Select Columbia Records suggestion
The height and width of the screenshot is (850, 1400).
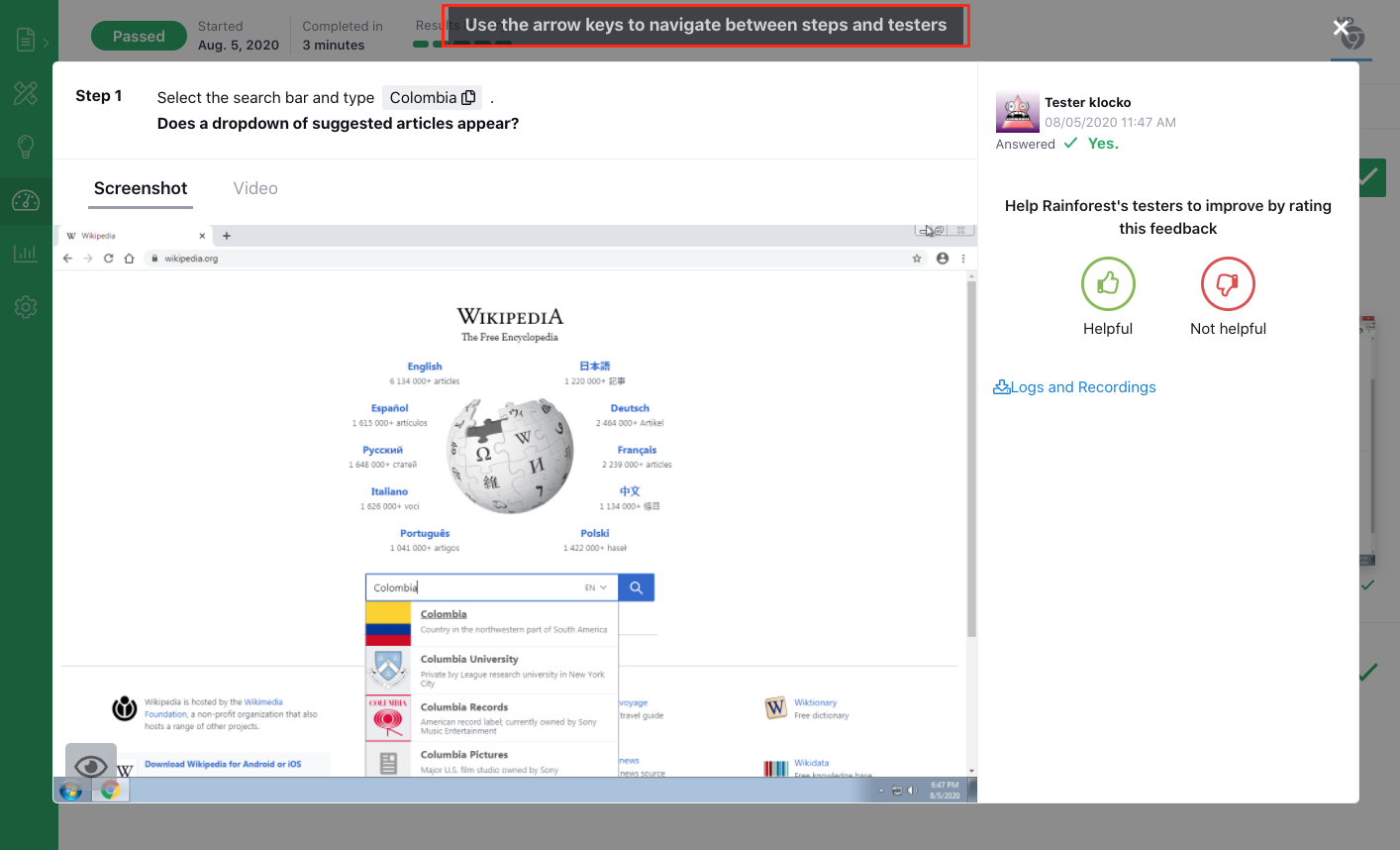(x=492, y=718)
